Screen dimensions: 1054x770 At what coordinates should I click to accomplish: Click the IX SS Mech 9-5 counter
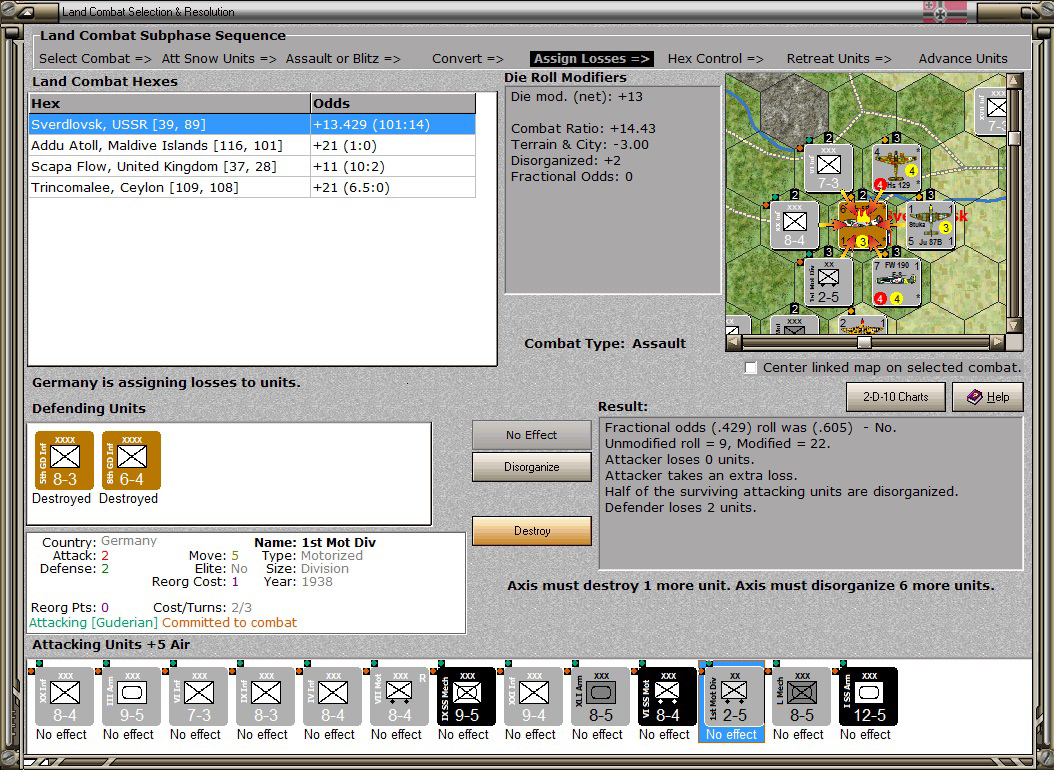coord(466,696)
